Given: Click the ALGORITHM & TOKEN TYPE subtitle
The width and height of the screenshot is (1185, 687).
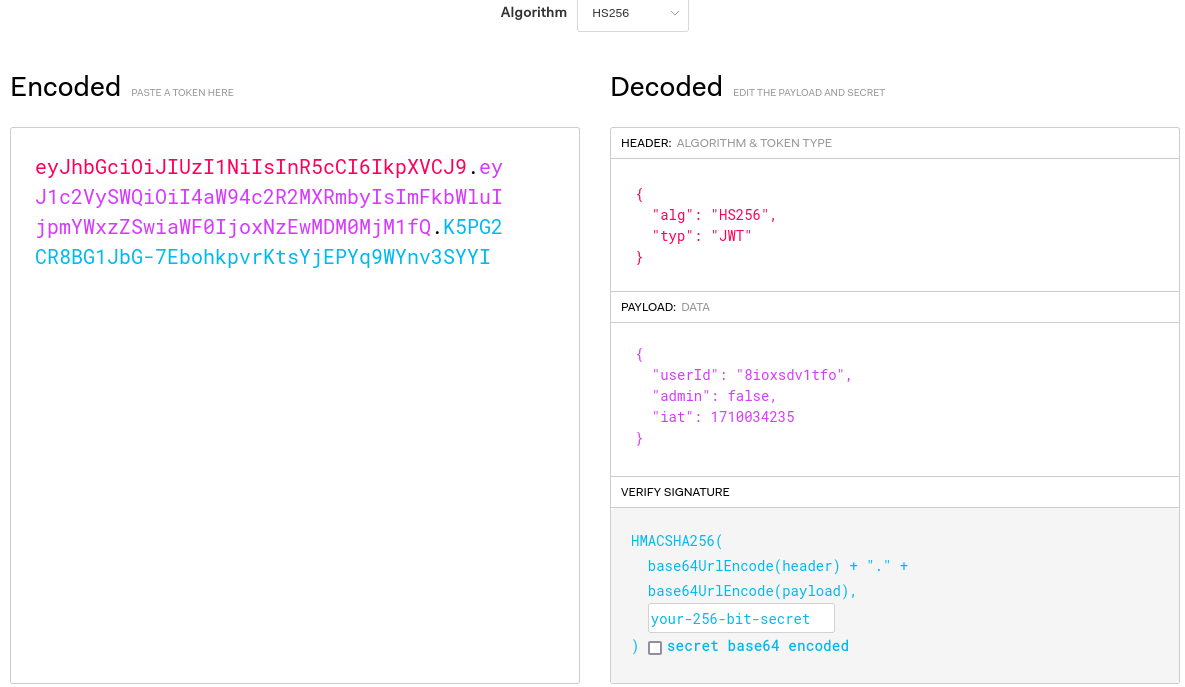Looking at the screenshot, I should click(x=753, y=143).
